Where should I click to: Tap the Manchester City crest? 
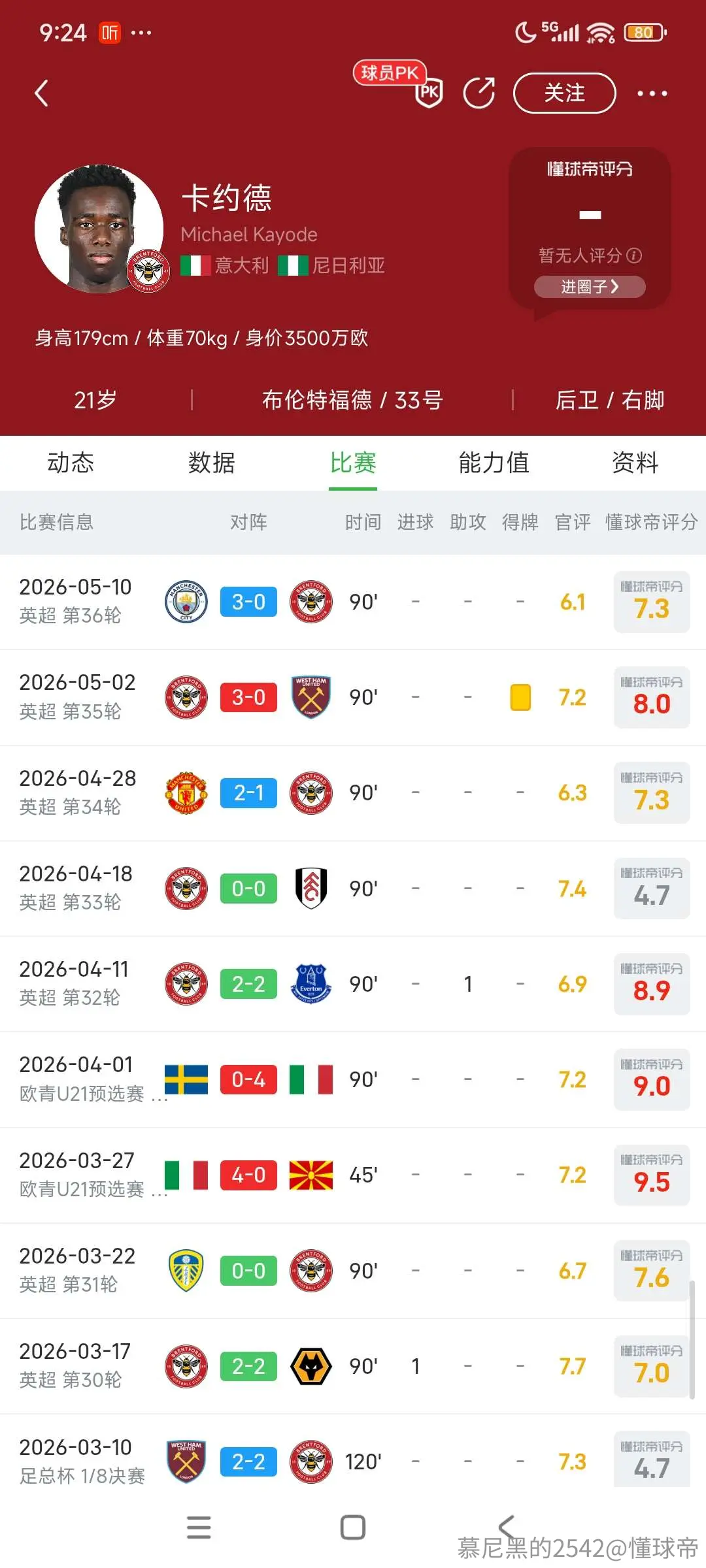(x=186, y=601)
